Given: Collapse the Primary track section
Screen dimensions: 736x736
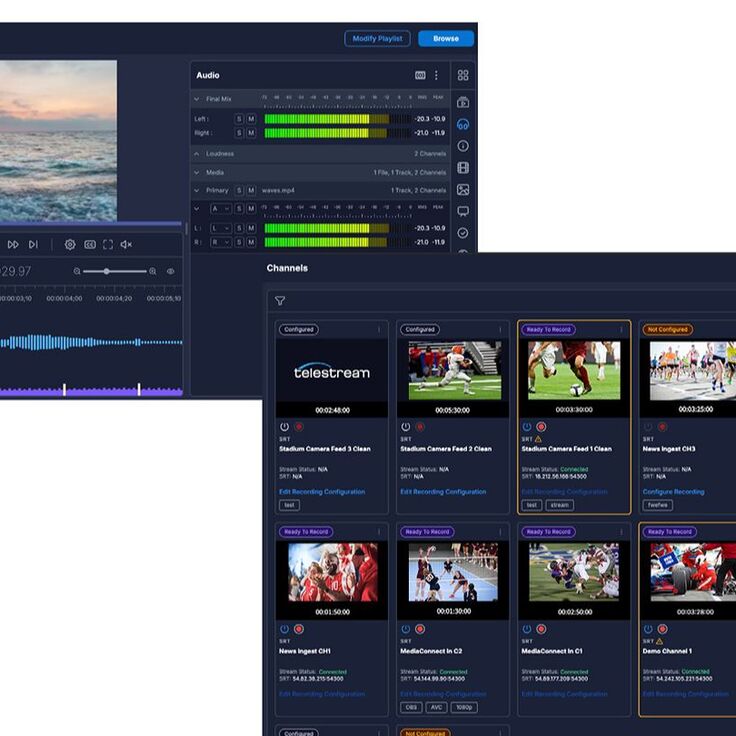Looking at the screenshot, I should click(x=197, y=191).
